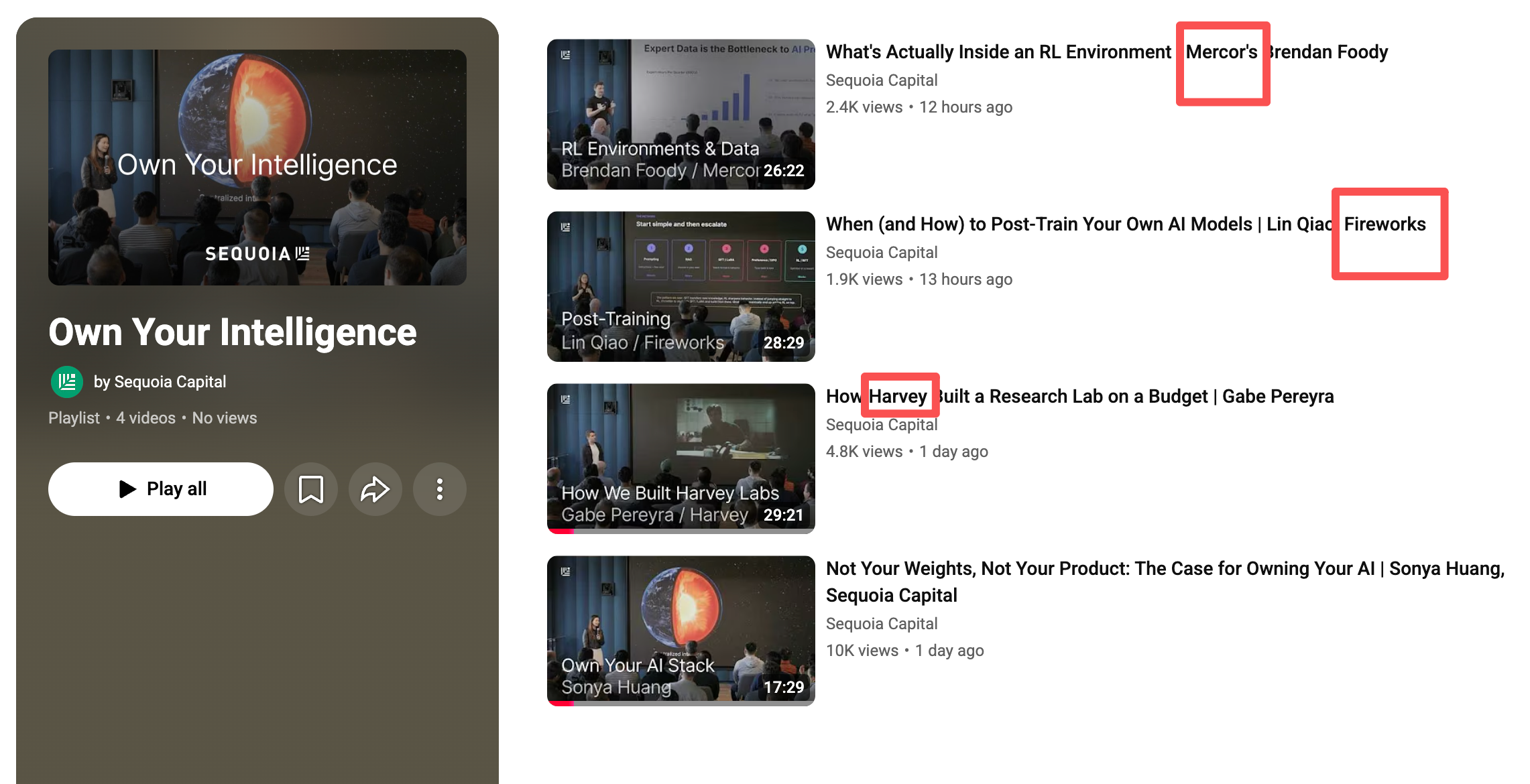Click the 29:21 duration badge

[784, 515]
